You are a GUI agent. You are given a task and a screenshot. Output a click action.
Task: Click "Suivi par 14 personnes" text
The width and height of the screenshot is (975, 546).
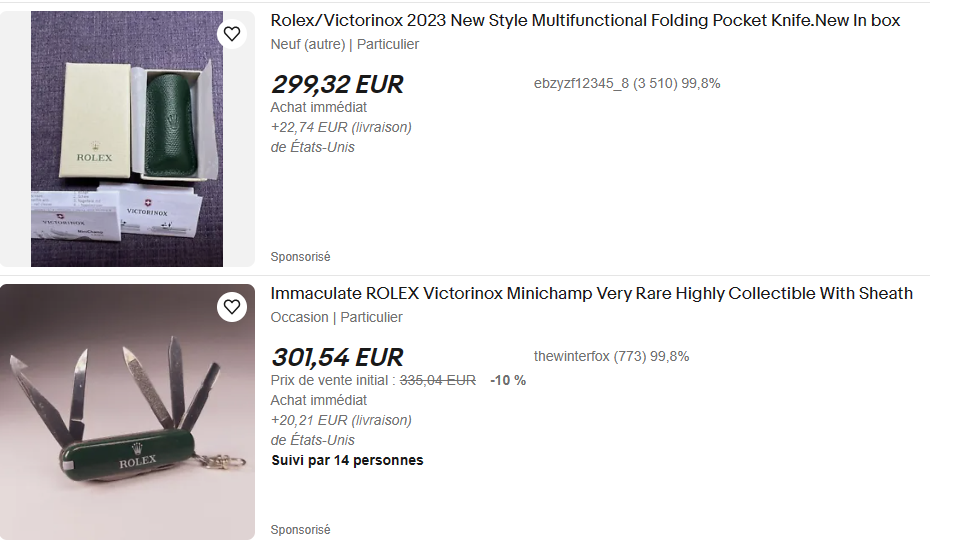(x=347, y=461)
